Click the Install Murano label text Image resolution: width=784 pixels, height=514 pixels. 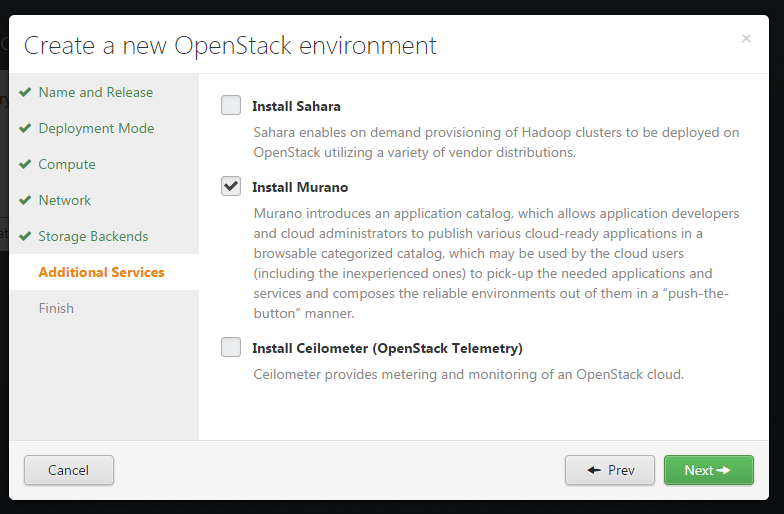pos(300,187)
